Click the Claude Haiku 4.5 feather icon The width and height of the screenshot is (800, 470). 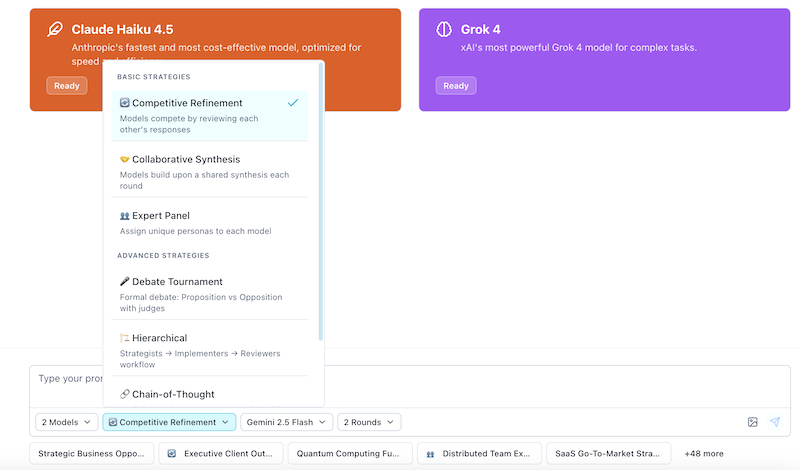[55, 29]
